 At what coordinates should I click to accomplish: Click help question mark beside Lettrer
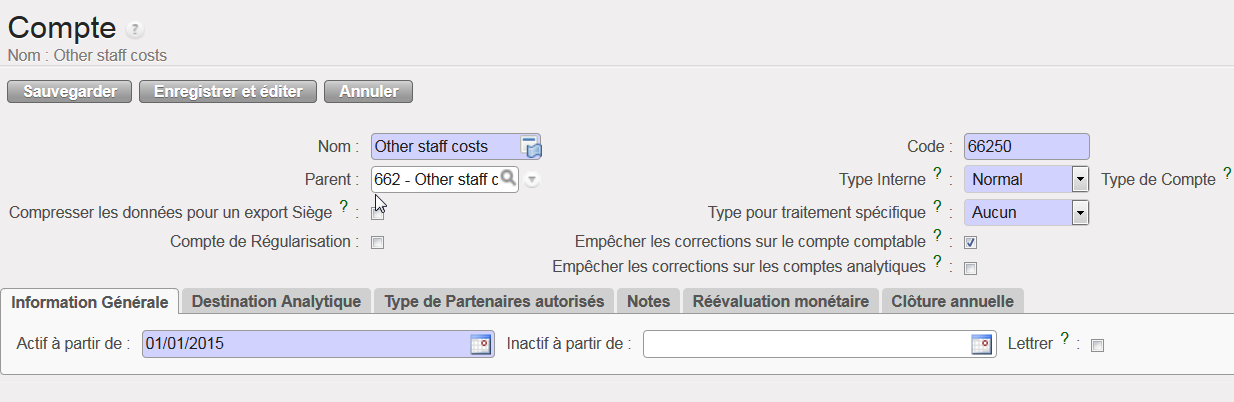tap(1065, 338)
